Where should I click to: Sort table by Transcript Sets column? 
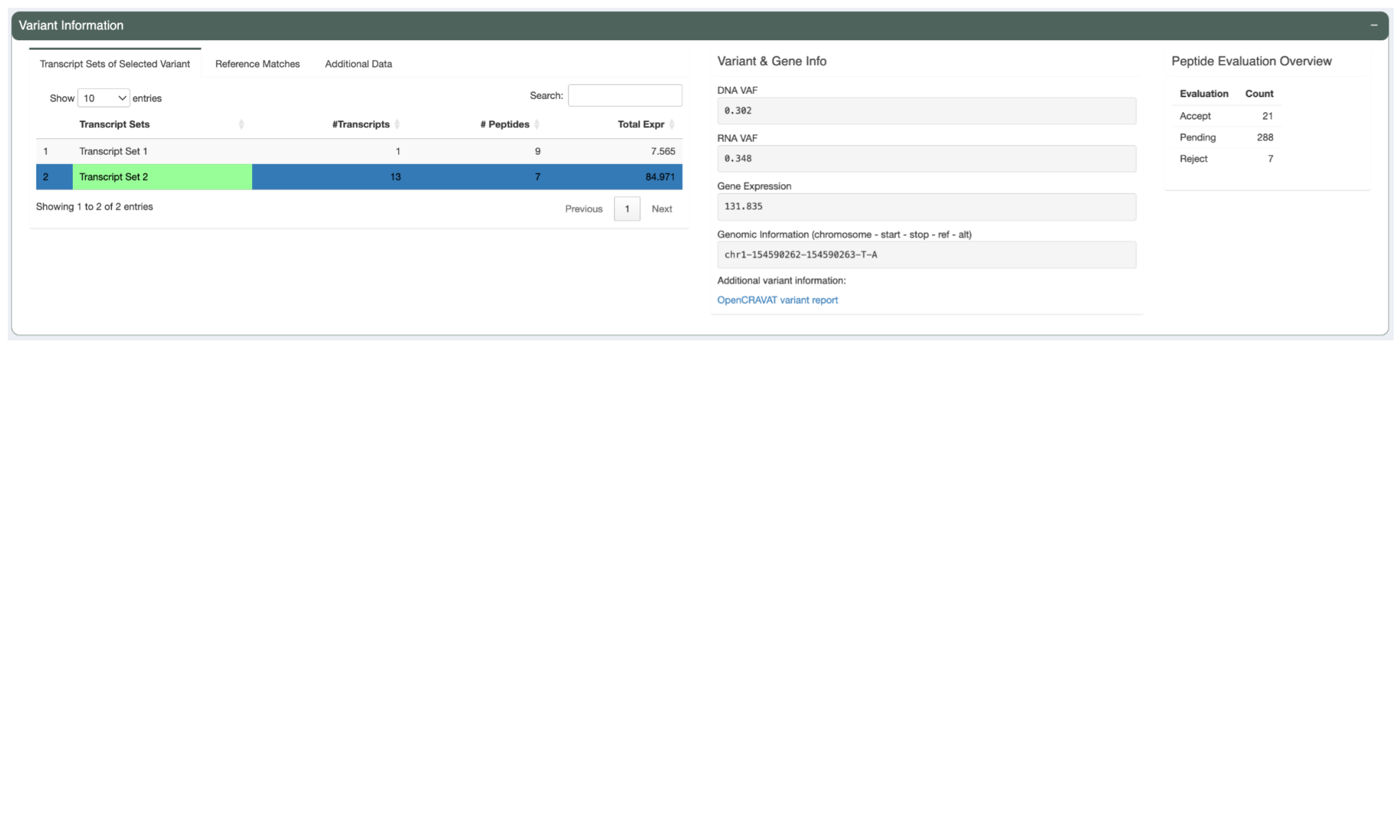(x=242, y=124)
